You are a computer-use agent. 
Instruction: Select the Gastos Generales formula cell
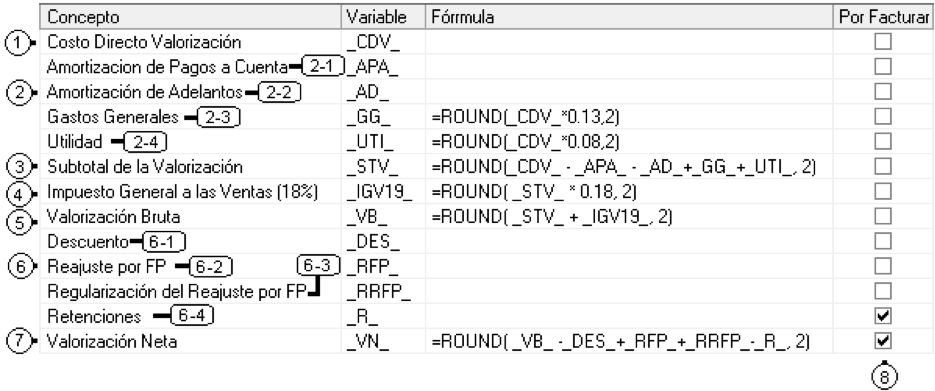pyautogui.click(x=629, y=117)
